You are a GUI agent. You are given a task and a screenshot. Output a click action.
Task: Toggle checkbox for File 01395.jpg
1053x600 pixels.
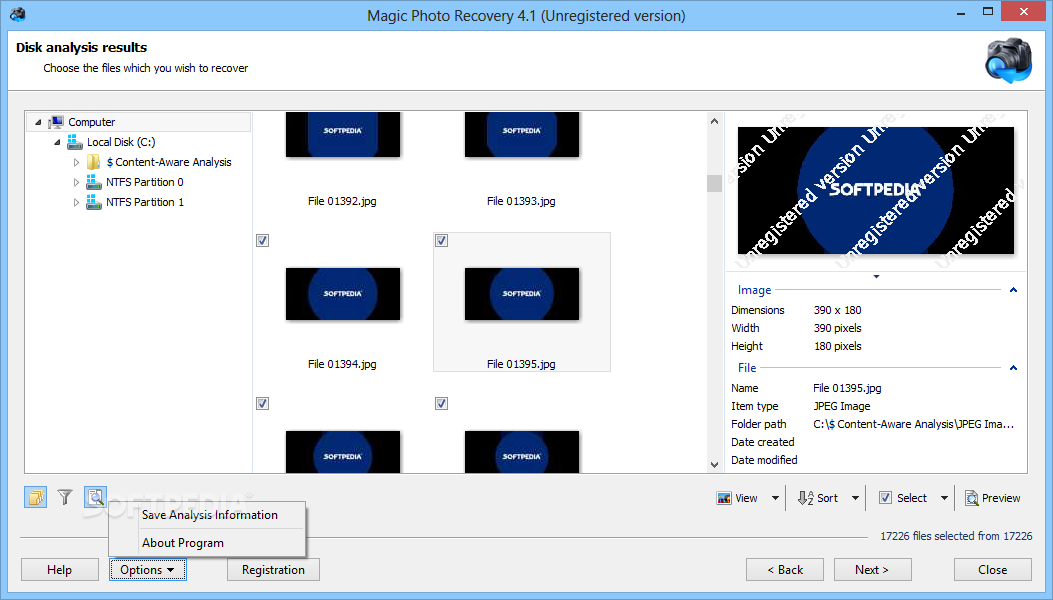[x=441, y=241]
